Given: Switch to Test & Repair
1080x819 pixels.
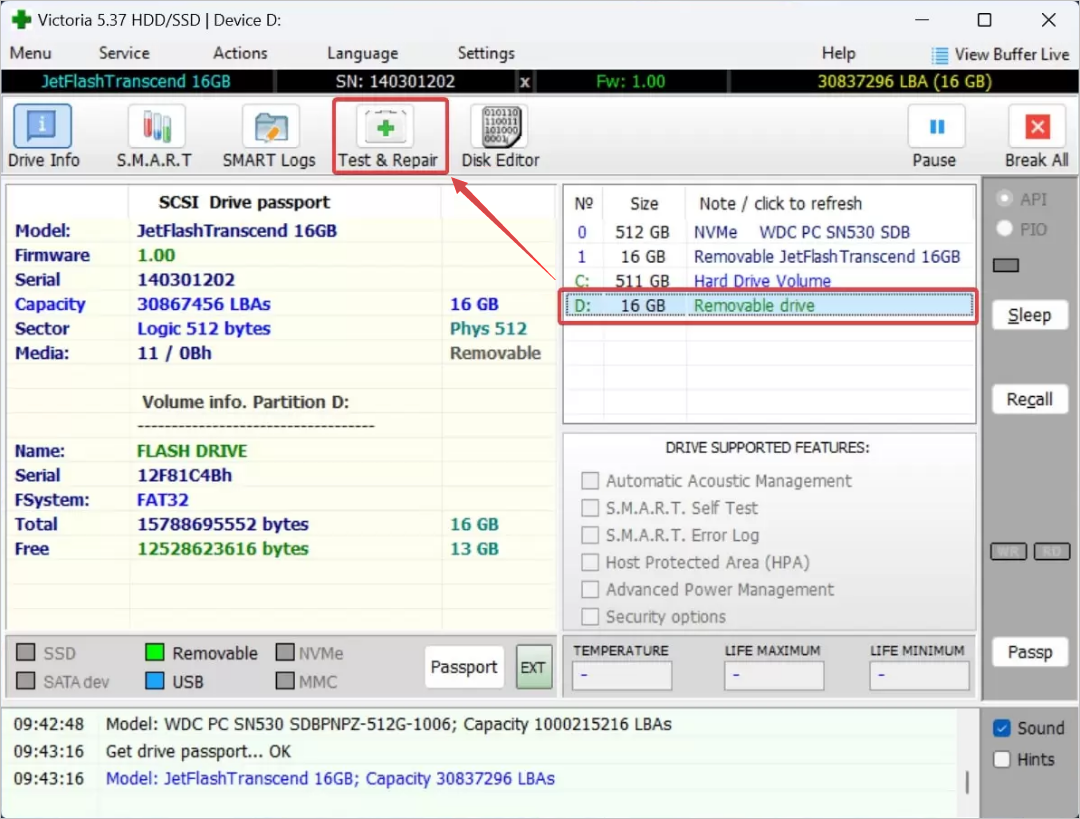Looking at the screenshot, I should pos(388,136).
